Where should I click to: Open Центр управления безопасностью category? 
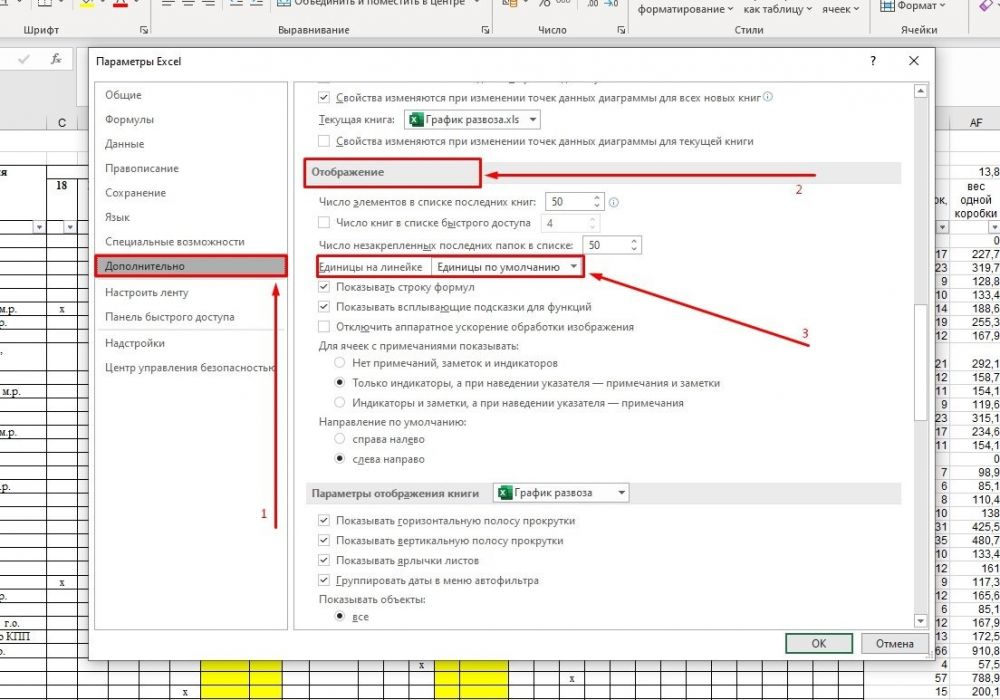(190, 367)
